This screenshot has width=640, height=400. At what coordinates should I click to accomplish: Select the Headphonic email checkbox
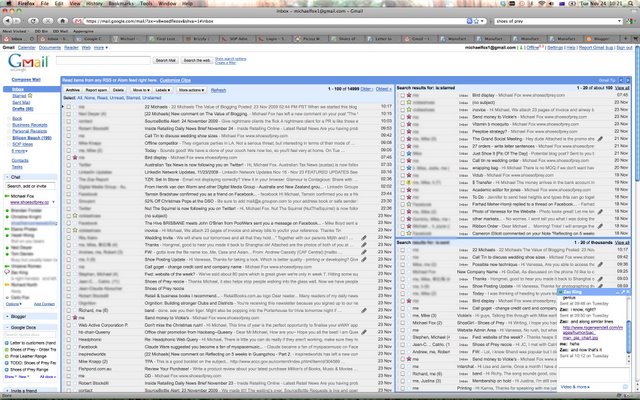69,340
